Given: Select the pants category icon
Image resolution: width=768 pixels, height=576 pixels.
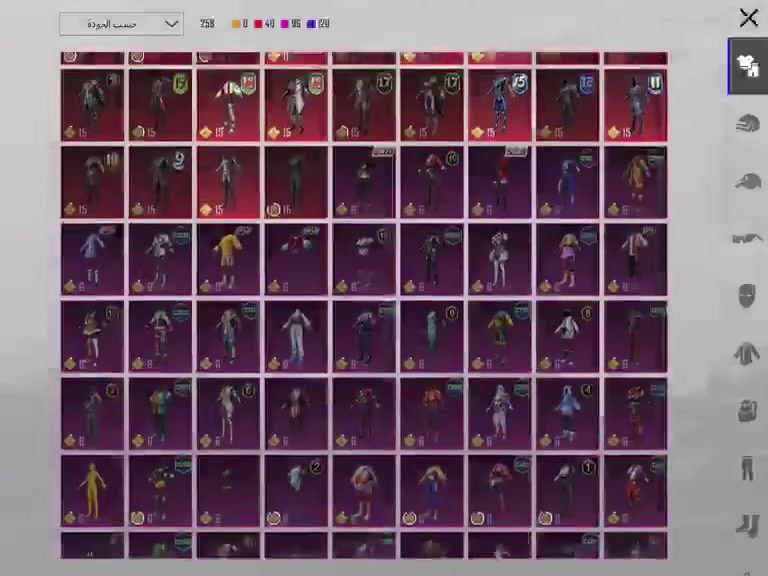Looking at the screenshot, I should click(747, 468).
